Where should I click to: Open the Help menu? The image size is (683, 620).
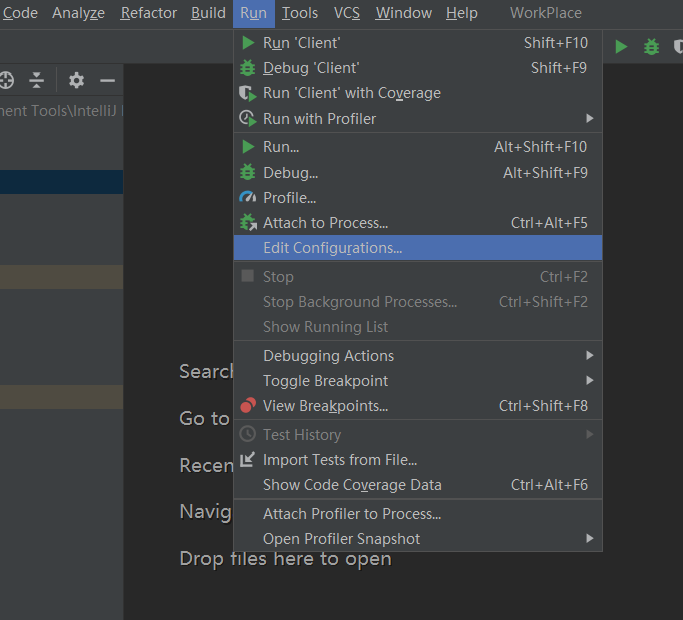click(x=462, y=13)
